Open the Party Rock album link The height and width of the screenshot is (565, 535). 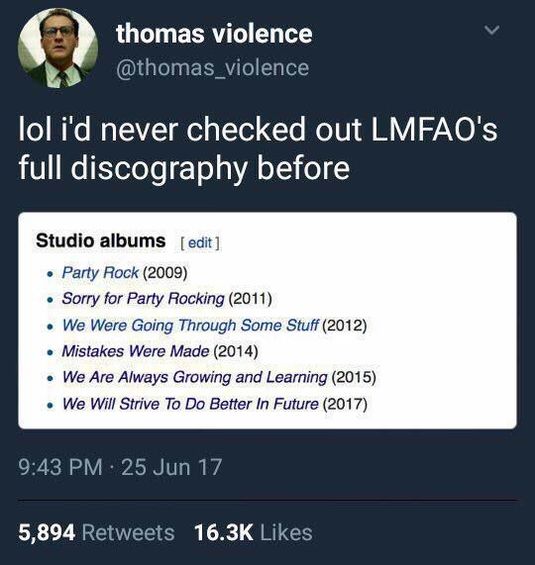(100, 272)
